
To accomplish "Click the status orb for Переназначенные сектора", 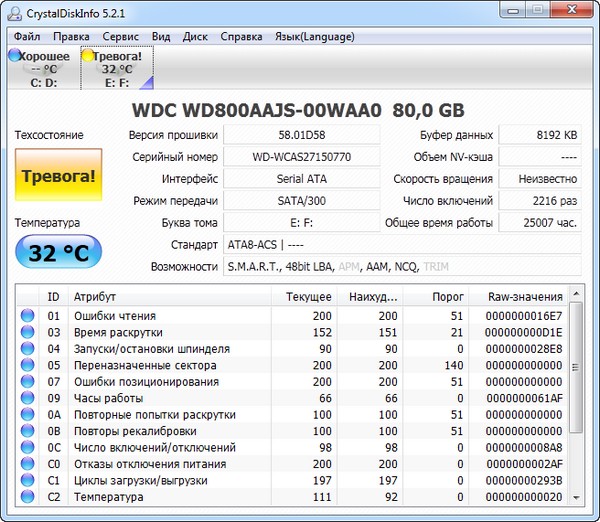I will point(27,365).
